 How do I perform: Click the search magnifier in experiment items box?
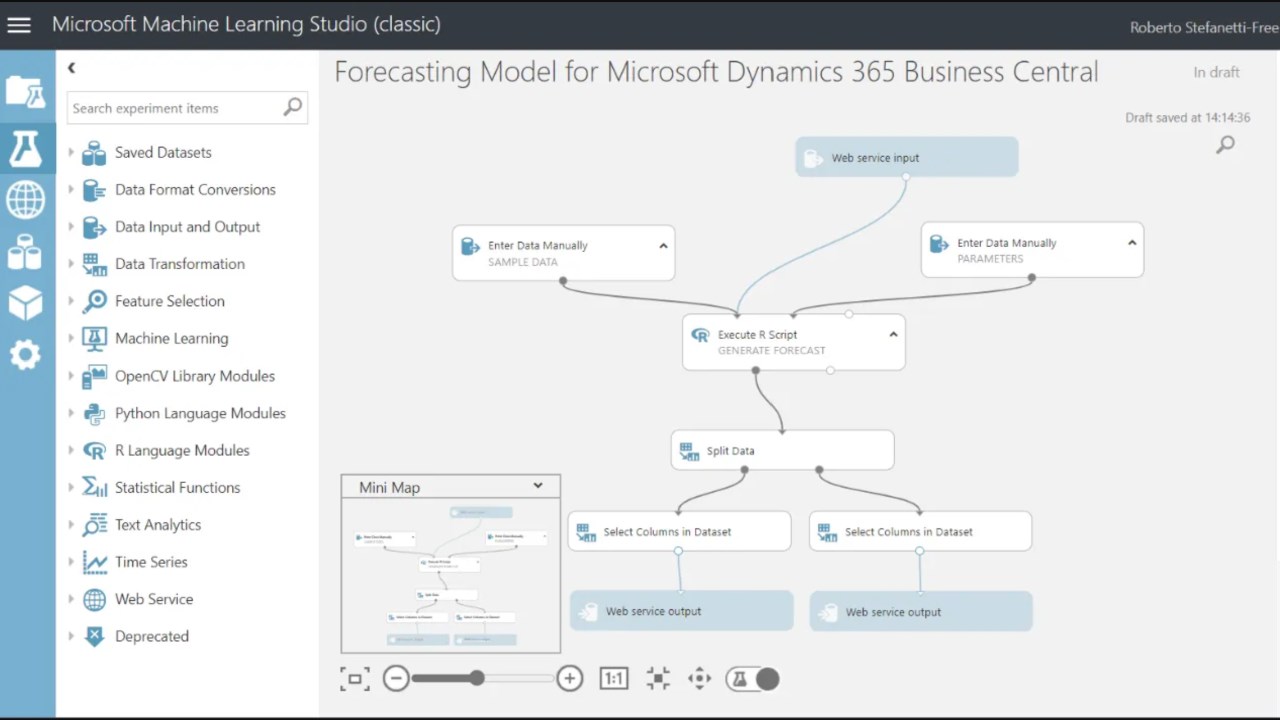pyautogui.click(x=292, y=107)
